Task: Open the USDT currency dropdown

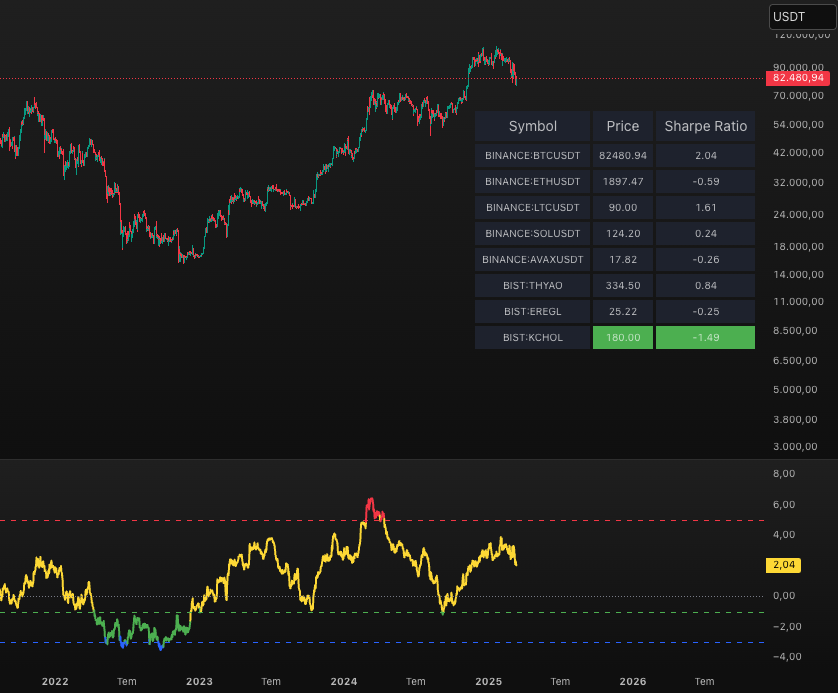Action: point(800,17)
